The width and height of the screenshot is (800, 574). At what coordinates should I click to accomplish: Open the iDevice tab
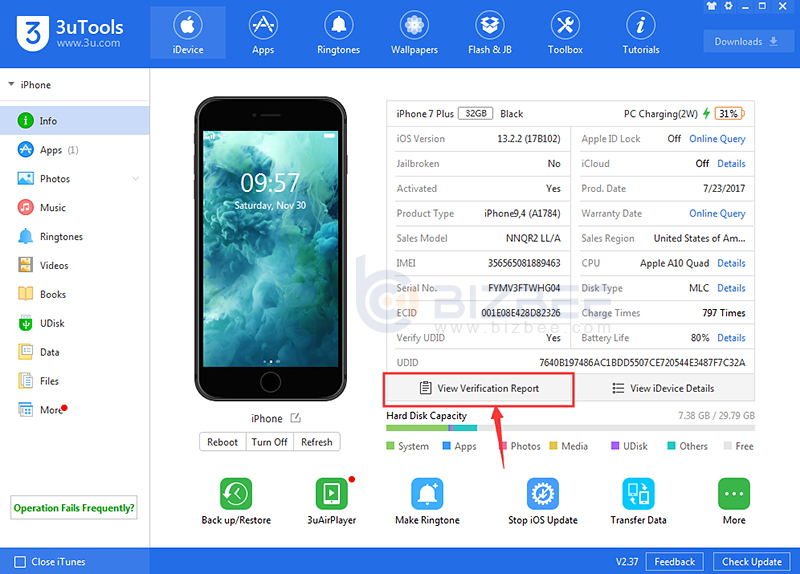point(188,33)
